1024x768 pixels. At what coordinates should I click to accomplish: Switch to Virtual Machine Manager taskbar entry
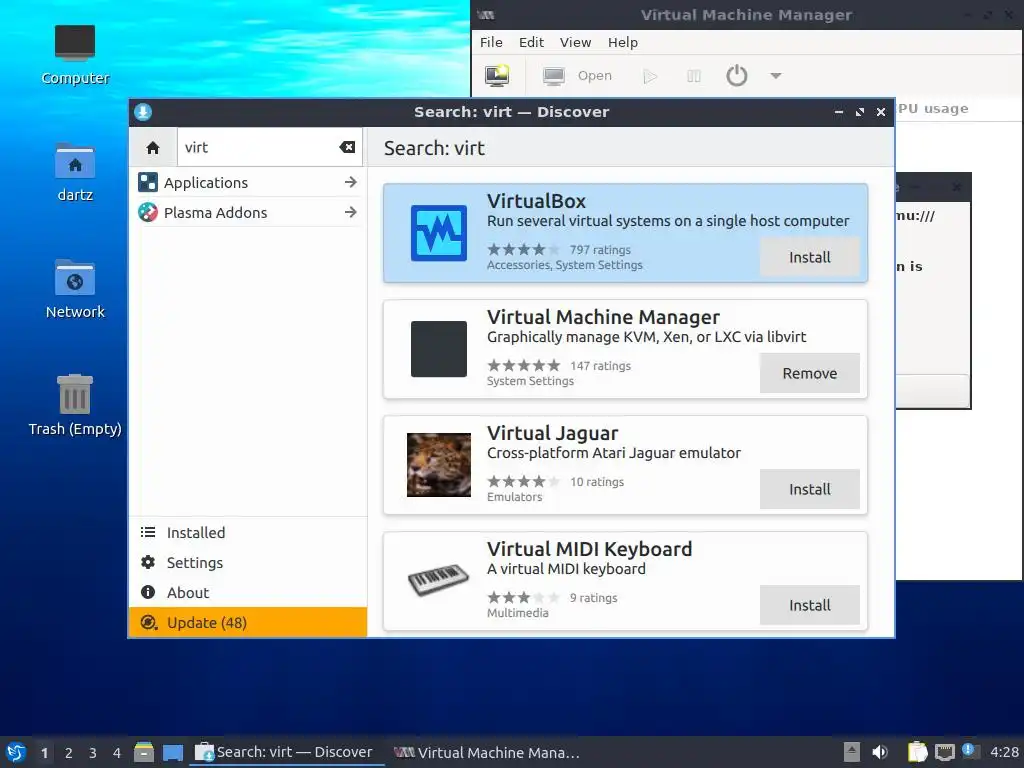pos(487,752)
